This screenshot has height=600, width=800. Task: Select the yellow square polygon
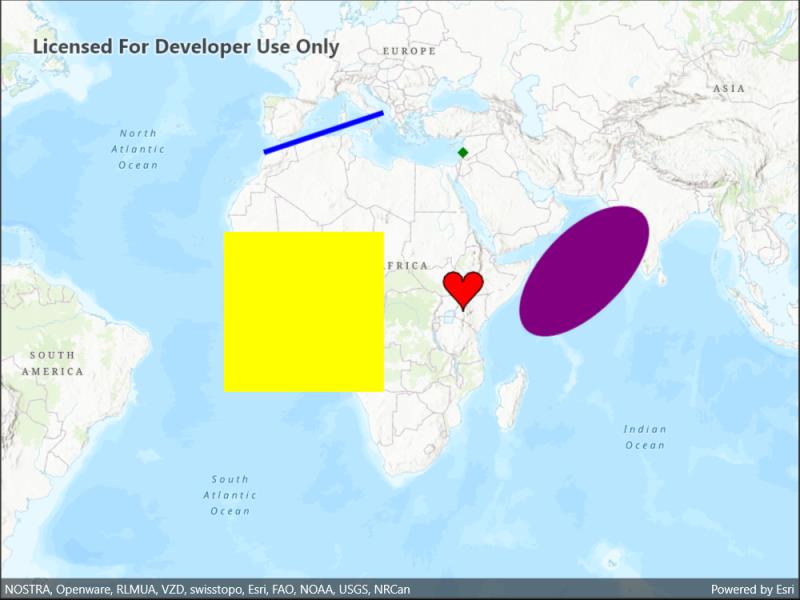point(304,312)
